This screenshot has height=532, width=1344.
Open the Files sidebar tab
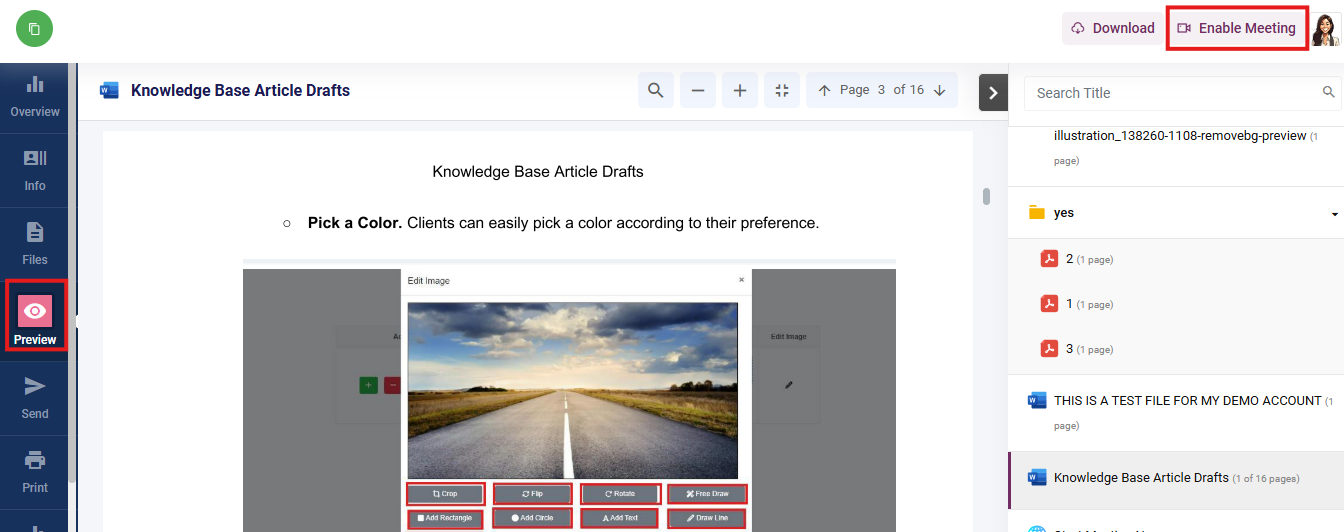35,245
